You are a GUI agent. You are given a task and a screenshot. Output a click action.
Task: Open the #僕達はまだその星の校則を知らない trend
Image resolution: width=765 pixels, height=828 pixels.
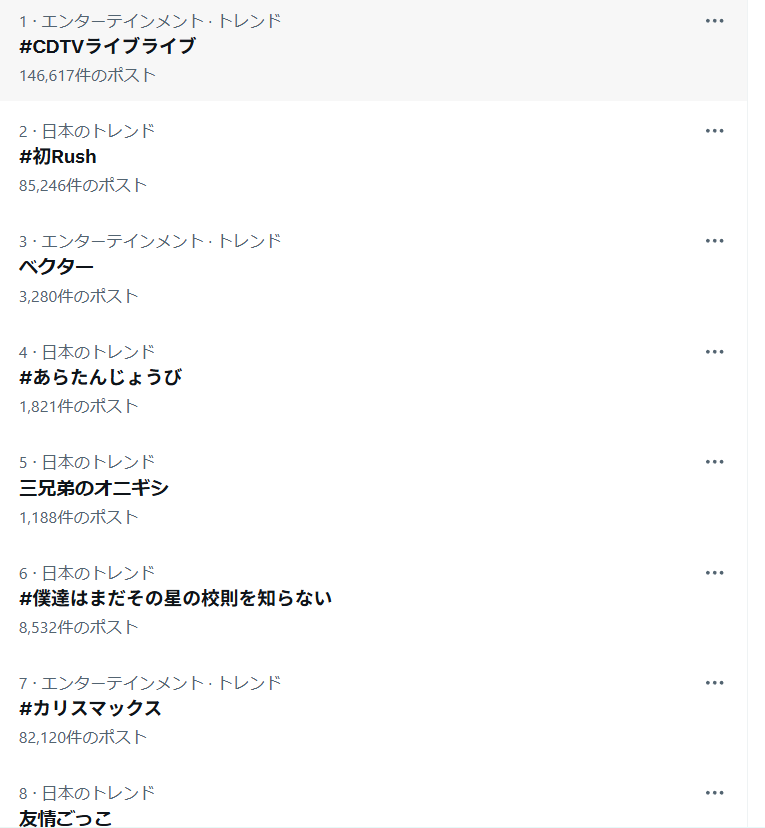175,599
